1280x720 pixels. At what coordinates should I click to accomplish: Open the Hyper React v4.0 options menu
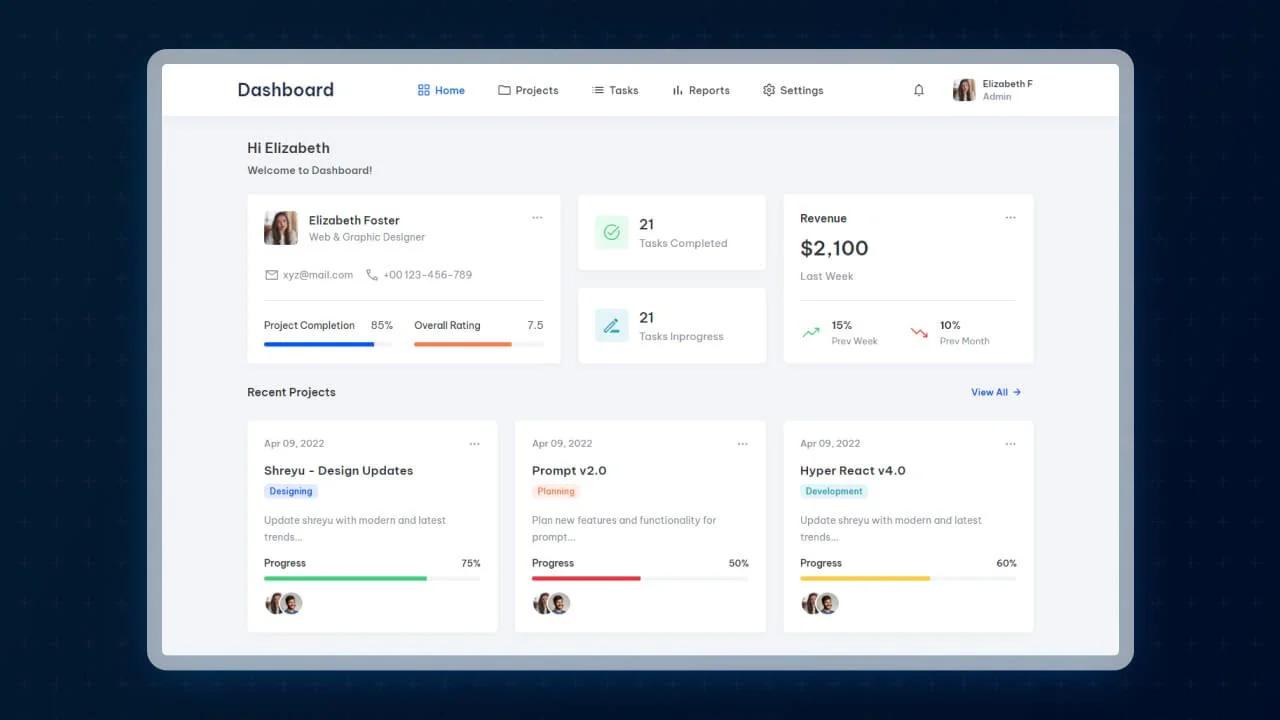tap(1011, 443)
